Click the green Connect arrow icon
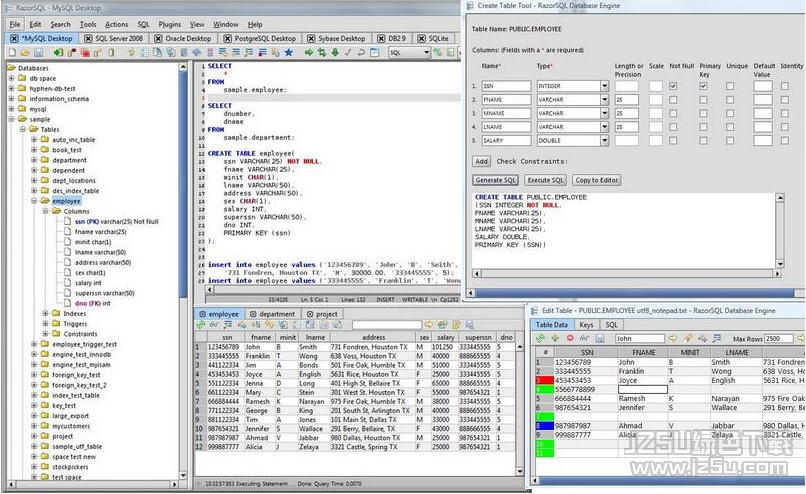The height and width of the screenshot is (494, 806). 58,52
